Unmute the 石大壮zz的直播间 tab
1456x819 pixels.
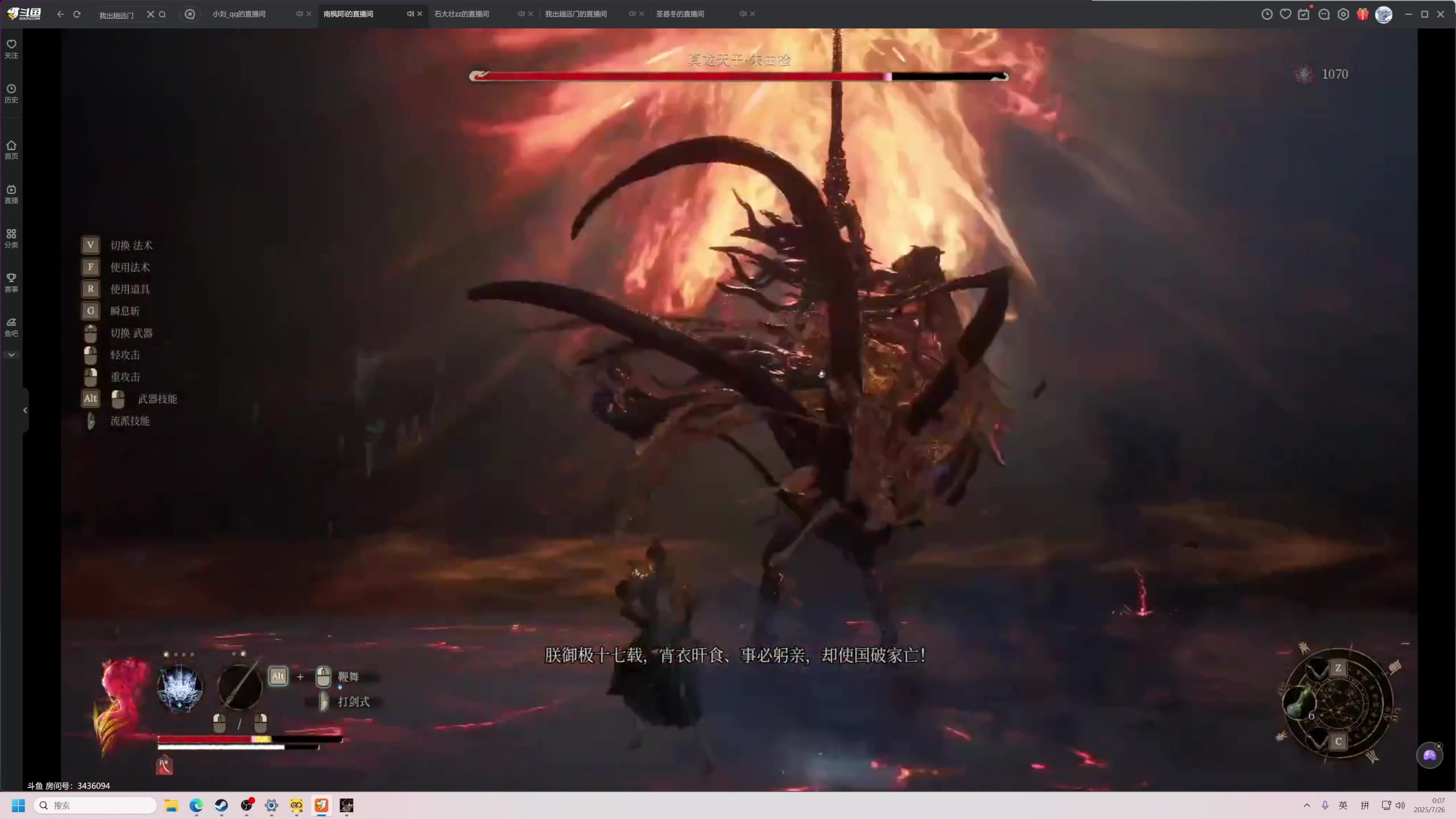coord(521,14)
